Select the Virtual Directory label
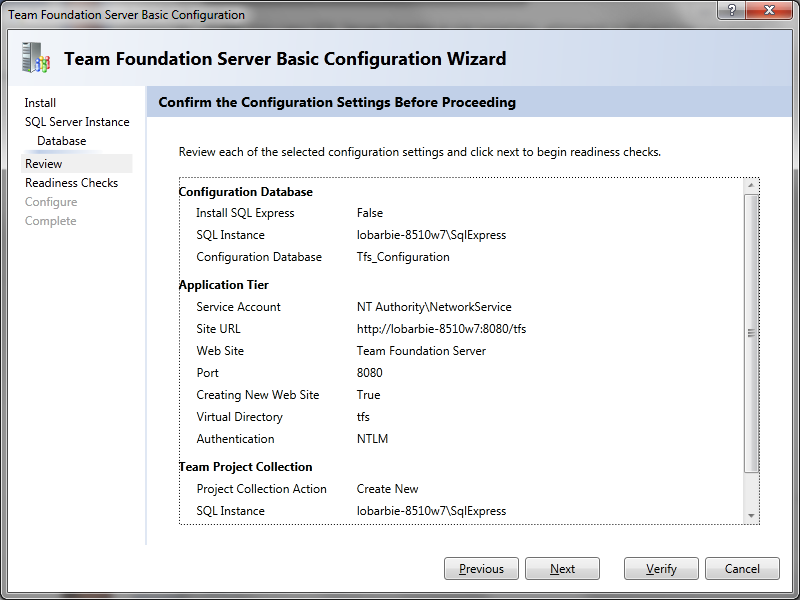Screen dimensions: 800x600 [x=240, y=417]
